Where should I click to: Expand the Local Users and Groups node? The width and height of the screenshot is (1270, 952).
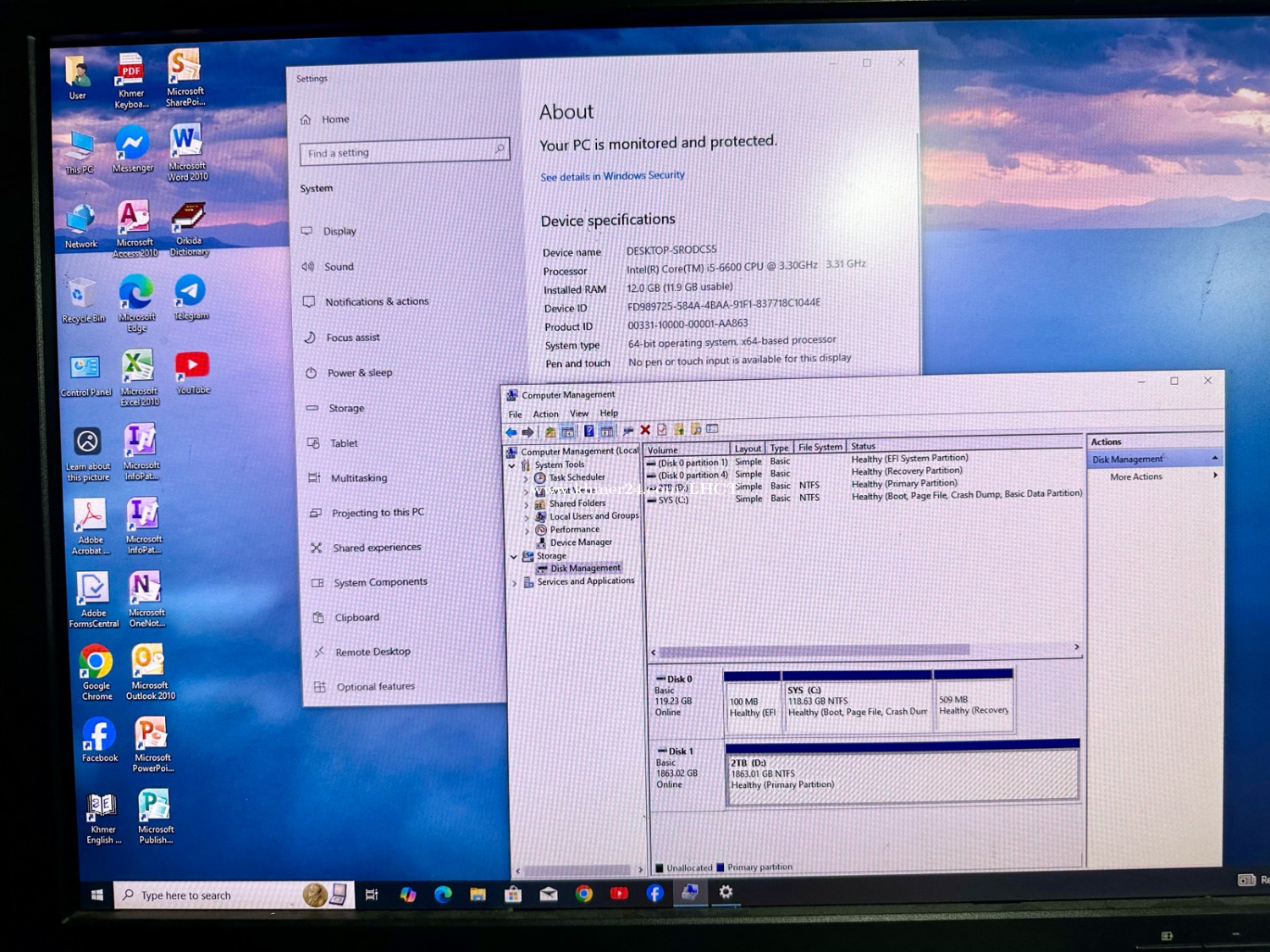pyautogui.click(x=527, y=518)
